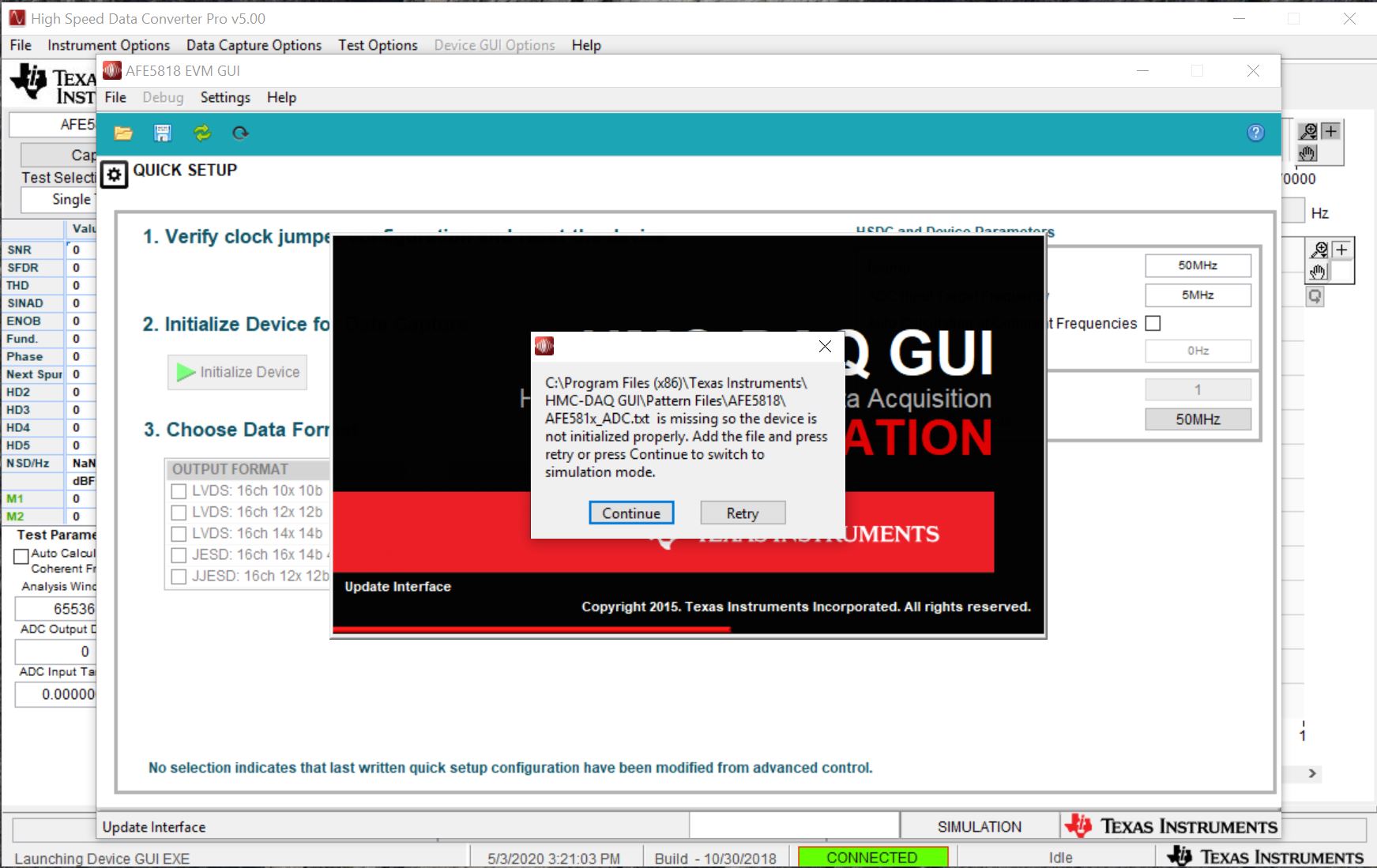Viewport: 1377px width, 868px height.
Task: Open Test Options menu
Action: click(x=378, y=45)
